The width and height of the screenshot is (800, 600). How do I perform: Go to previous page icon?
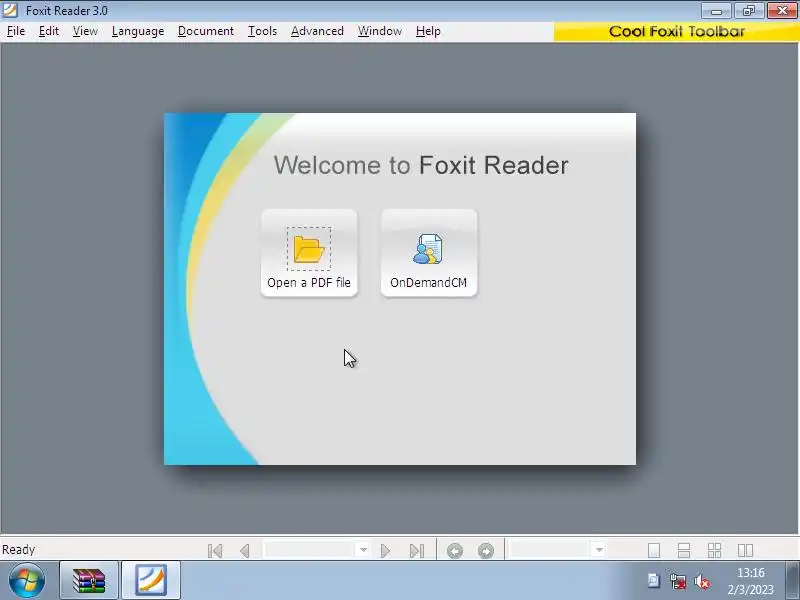(x=244, y=551)
